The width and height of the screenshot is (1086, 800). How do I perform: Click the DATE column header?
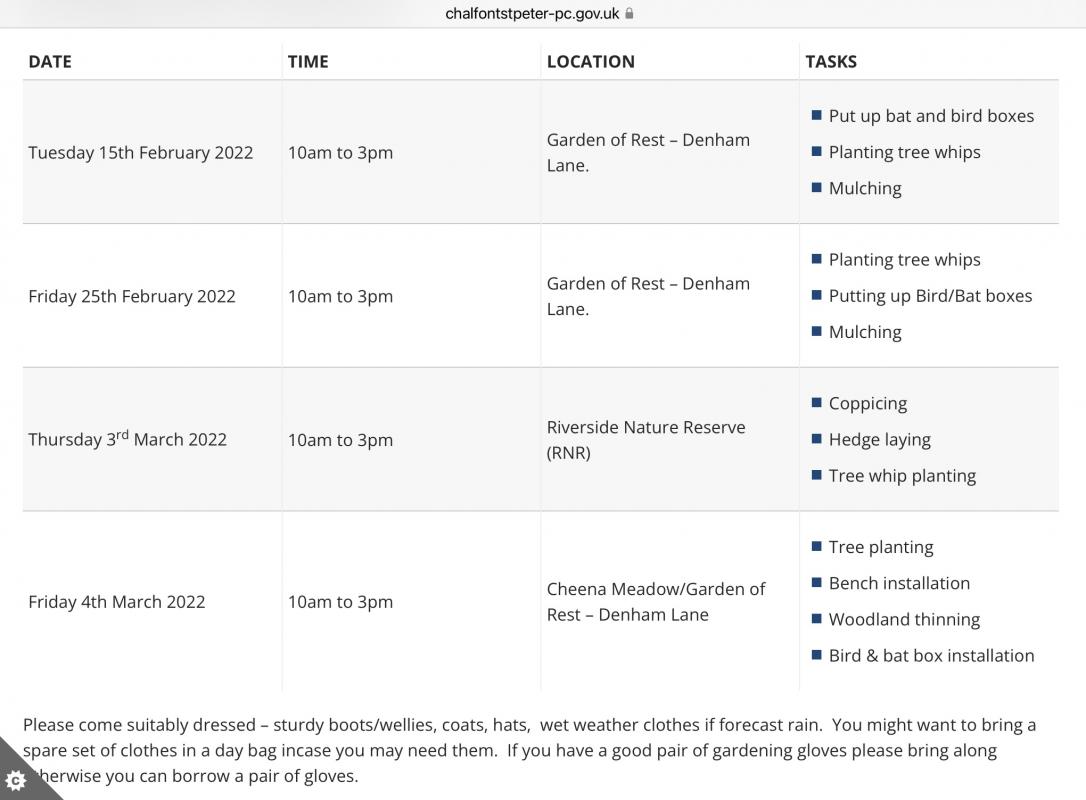pos(50,62)
